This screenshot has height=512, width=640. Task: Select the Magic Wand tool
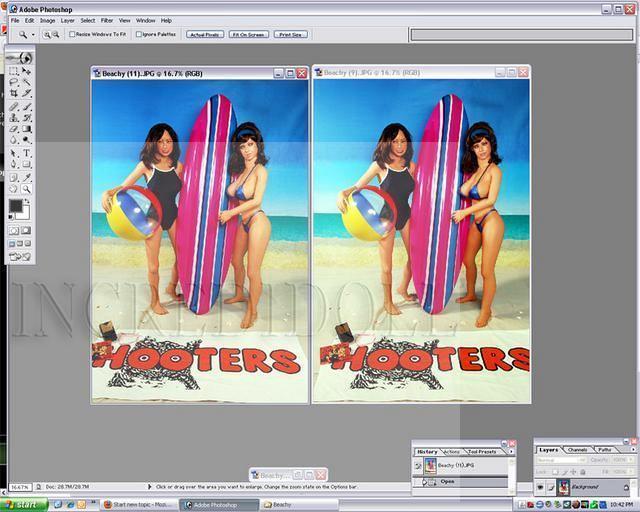click(26, 82)
